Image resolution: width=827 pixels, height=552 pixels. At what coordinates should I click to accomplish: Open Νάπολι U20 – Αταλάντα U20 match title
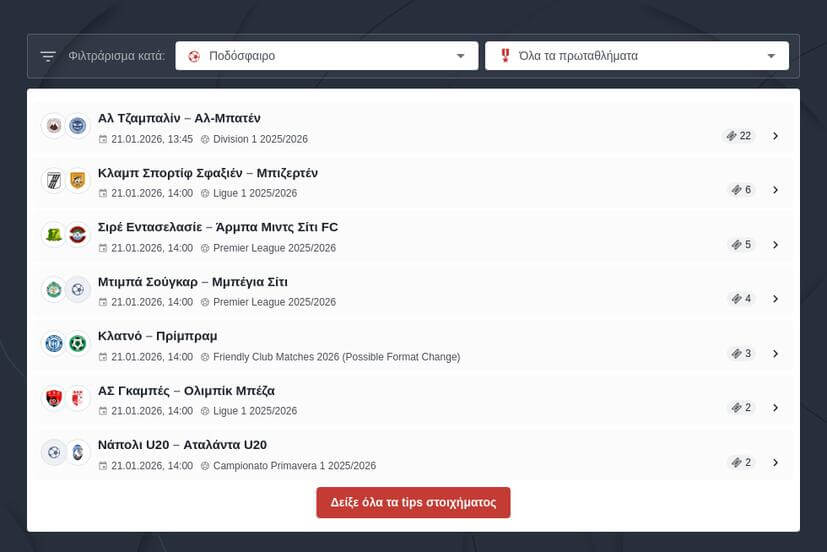(x=182, y=444)
